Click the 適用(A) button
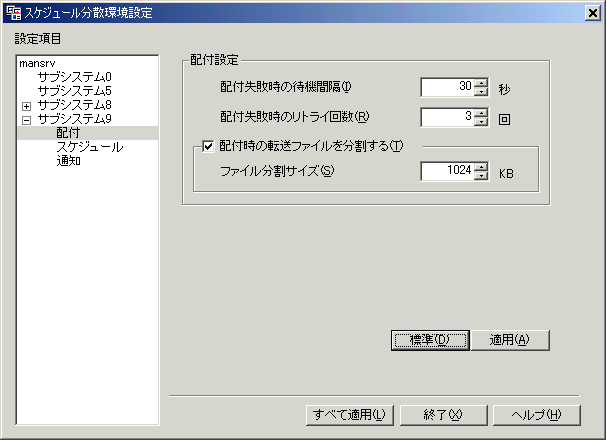The width and height of the screenshot is (606, 440). (510, 340)
